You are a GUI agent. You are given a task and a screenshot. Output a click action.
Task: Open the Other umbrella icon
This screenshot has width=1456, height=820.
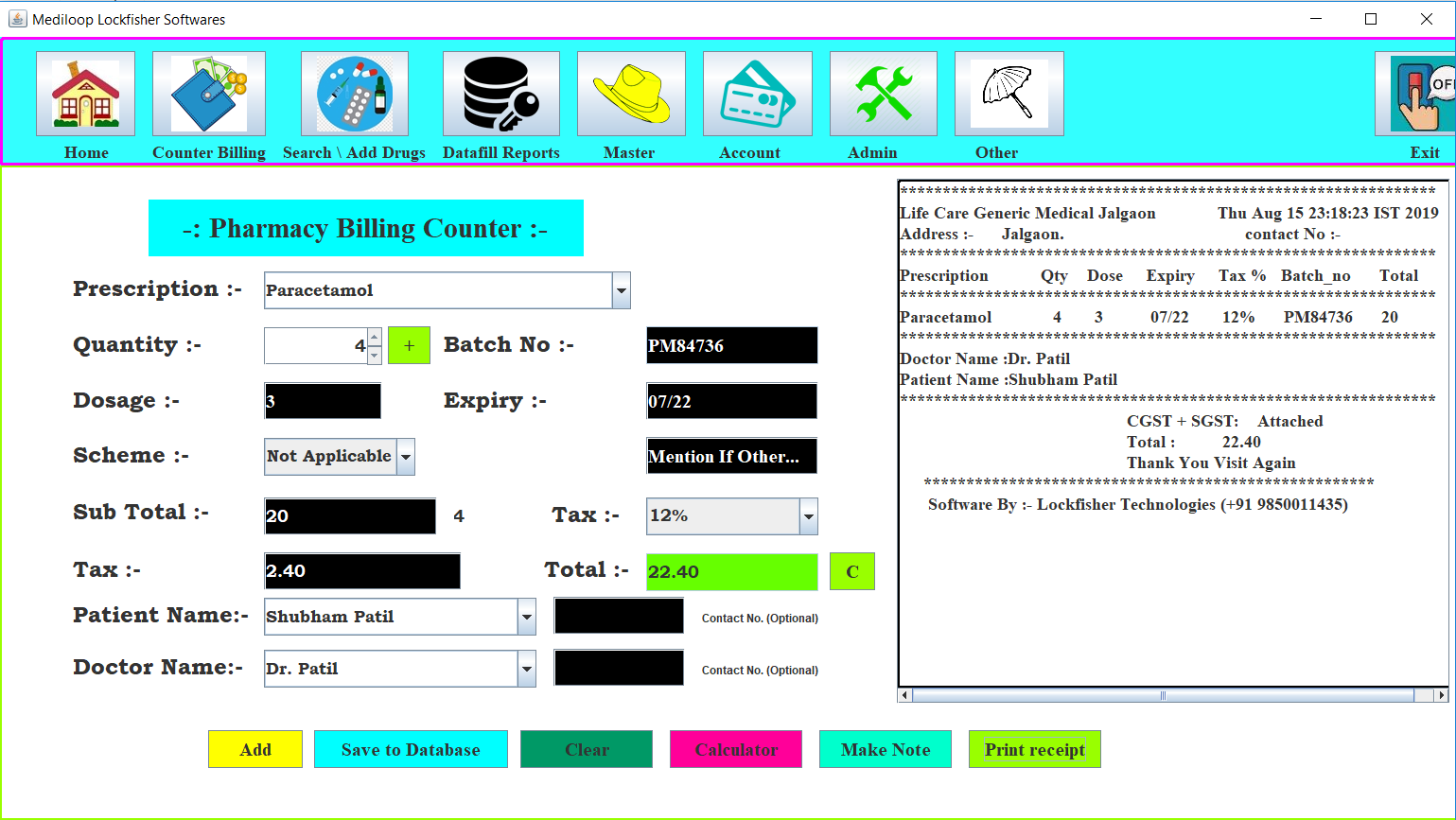click(1009, 94)
